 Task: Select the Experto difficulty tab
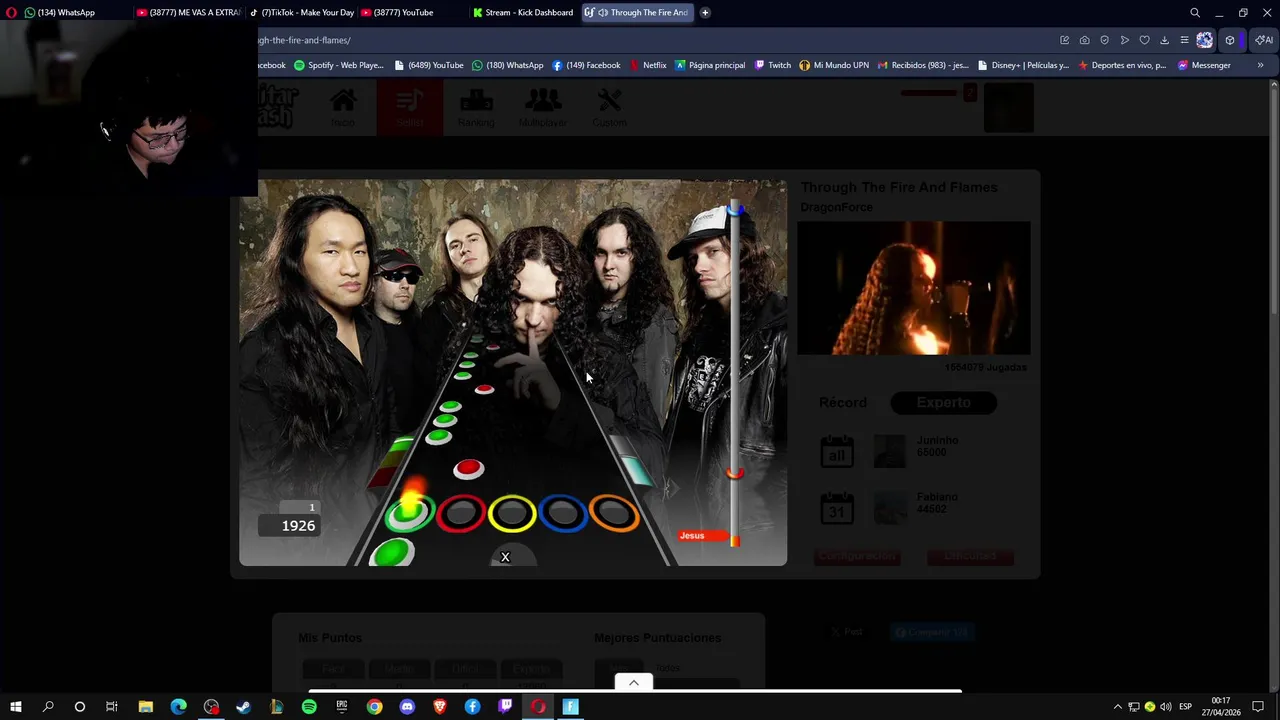point(943,402)
